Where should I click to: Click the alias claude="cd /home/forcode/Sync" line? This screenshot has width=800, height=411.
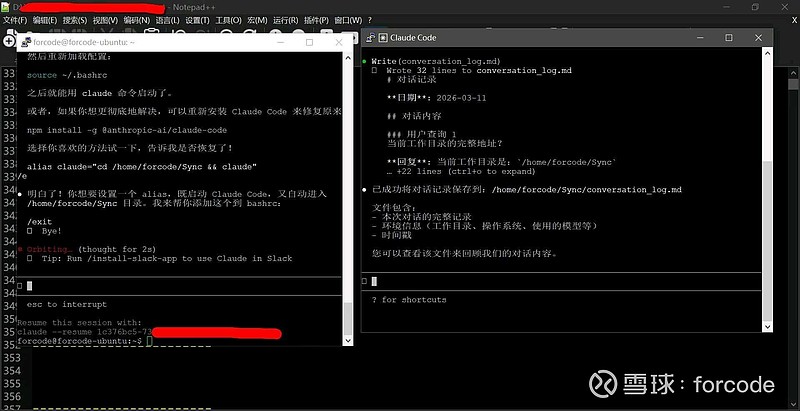click(x=142, y=167)
